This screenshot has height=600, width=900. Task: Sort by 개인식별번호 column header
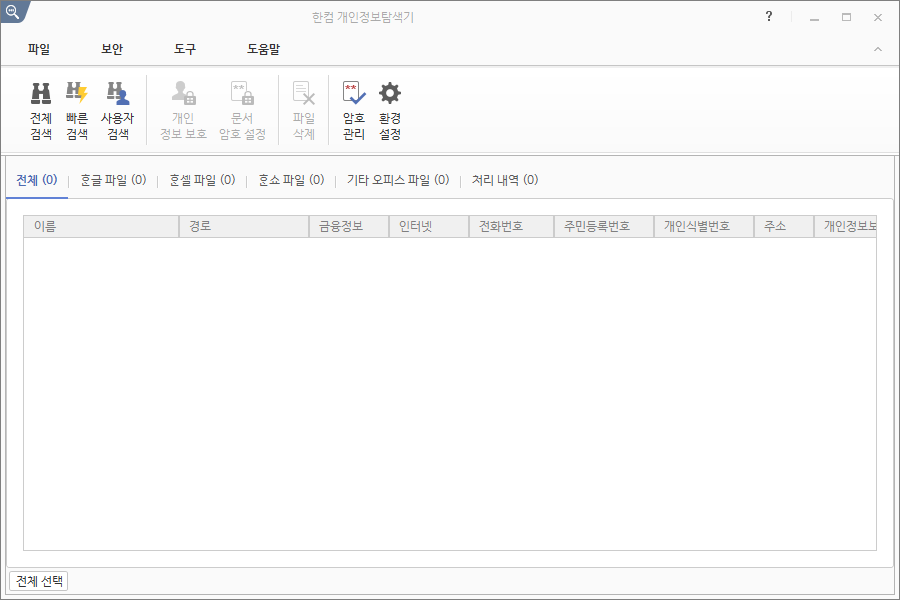[x=704, y=227]
